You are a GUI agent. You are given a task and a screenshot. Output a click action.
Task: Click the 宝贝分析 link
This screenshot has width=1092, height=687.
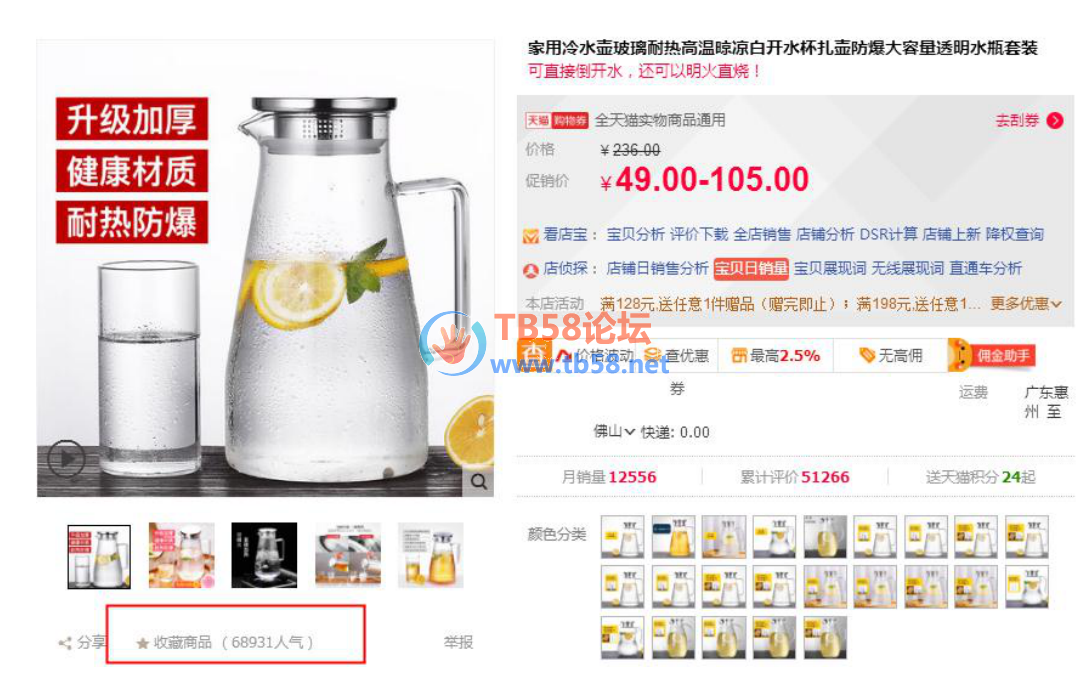tap(635, 234)
